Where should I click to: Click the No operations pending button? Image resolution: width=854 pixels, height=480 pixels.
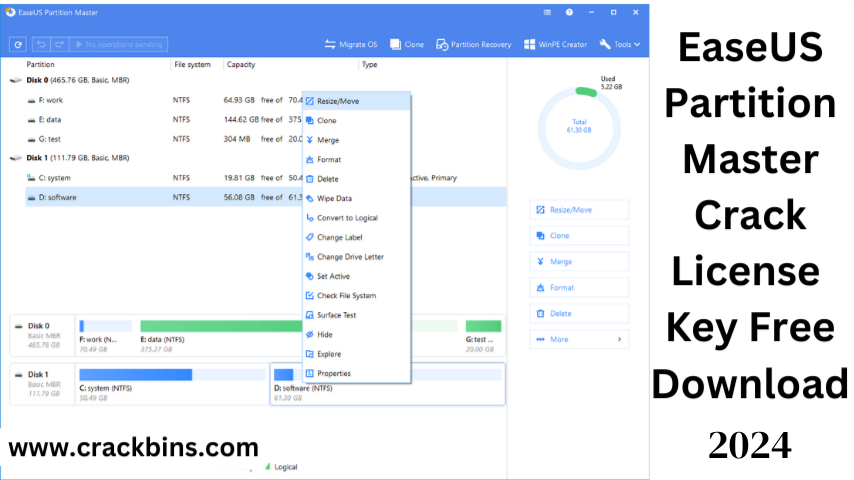tap(118, 44)
